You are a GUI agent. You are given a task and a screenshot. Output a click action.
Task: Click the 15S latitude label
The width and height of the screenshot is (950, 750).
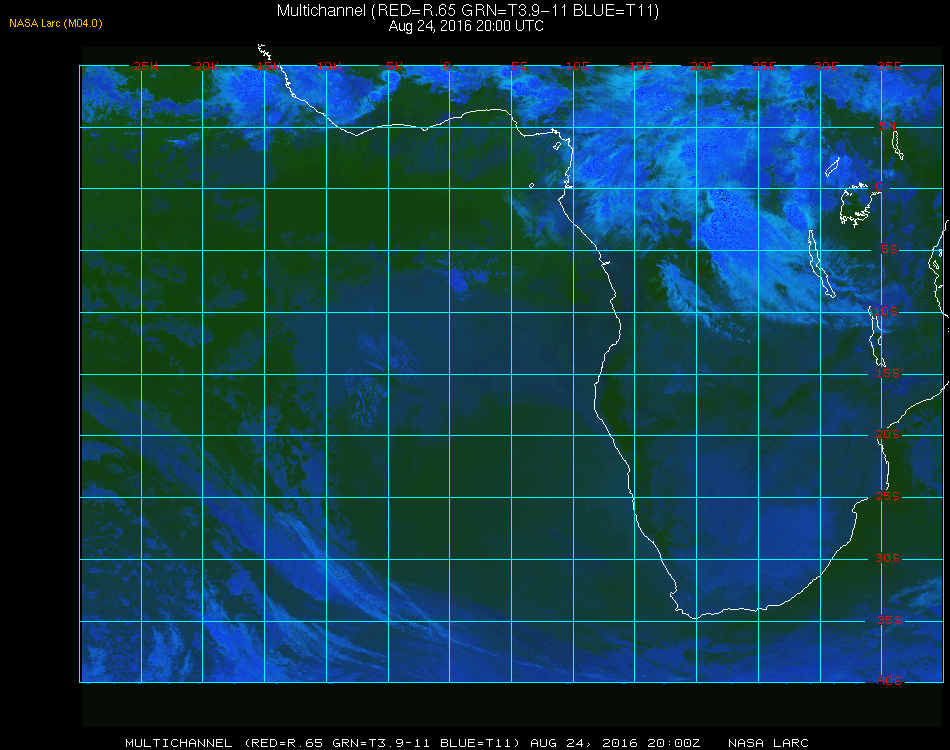click(888, 373)
